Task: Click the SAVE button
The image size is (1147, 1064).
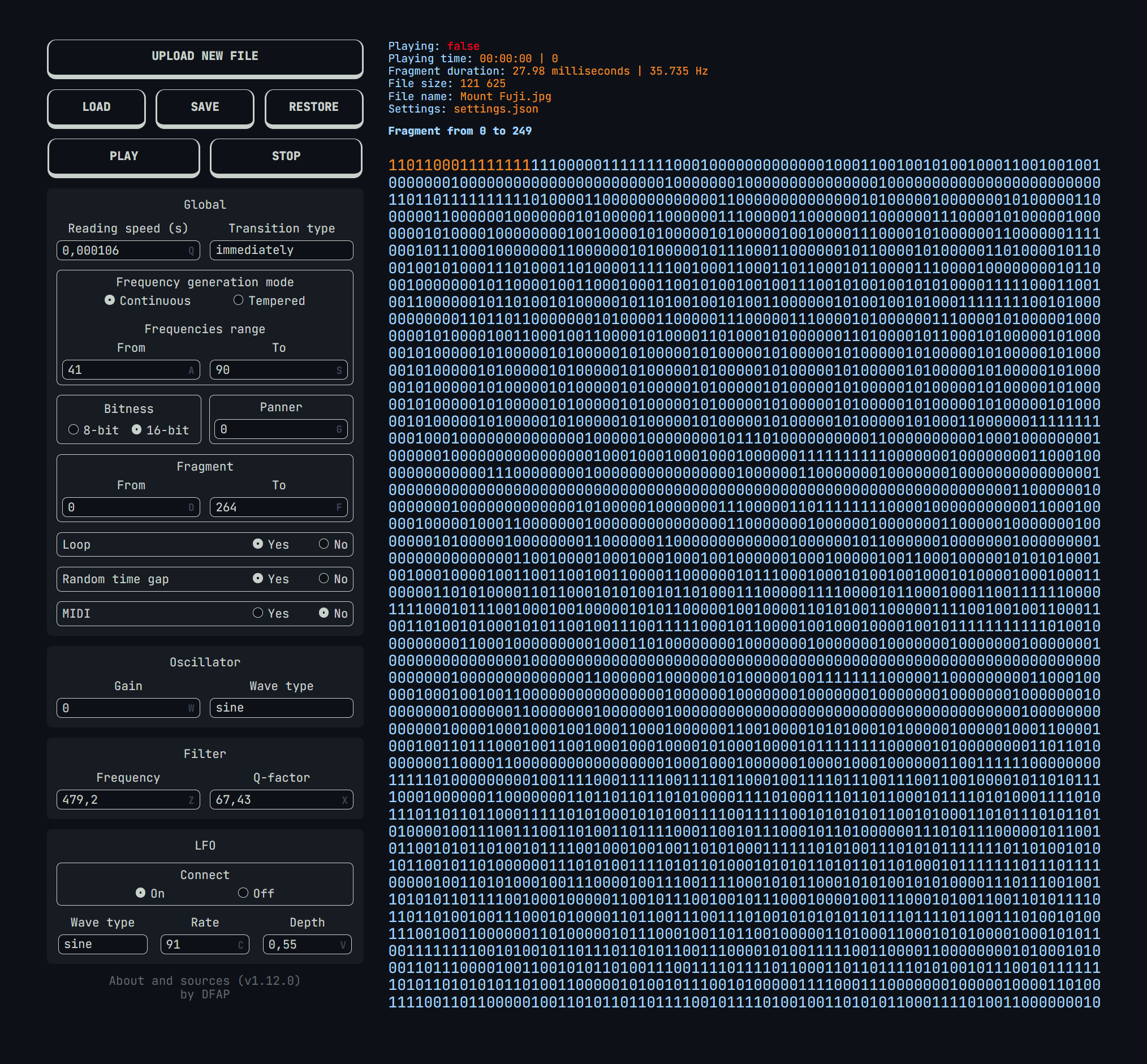Action: click(204, 107)
